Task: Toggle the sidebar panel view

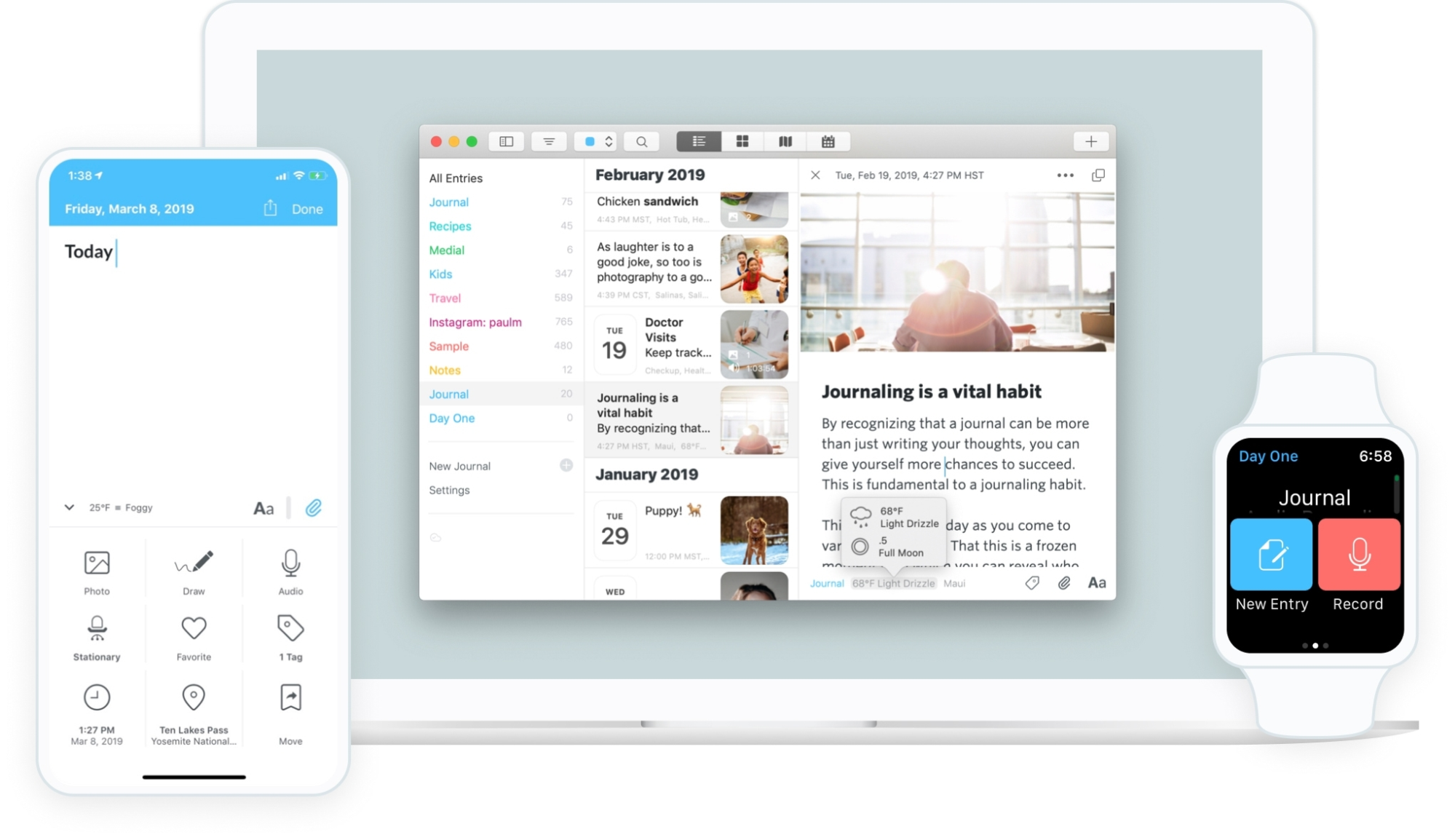Action: (x=505, y=141)
